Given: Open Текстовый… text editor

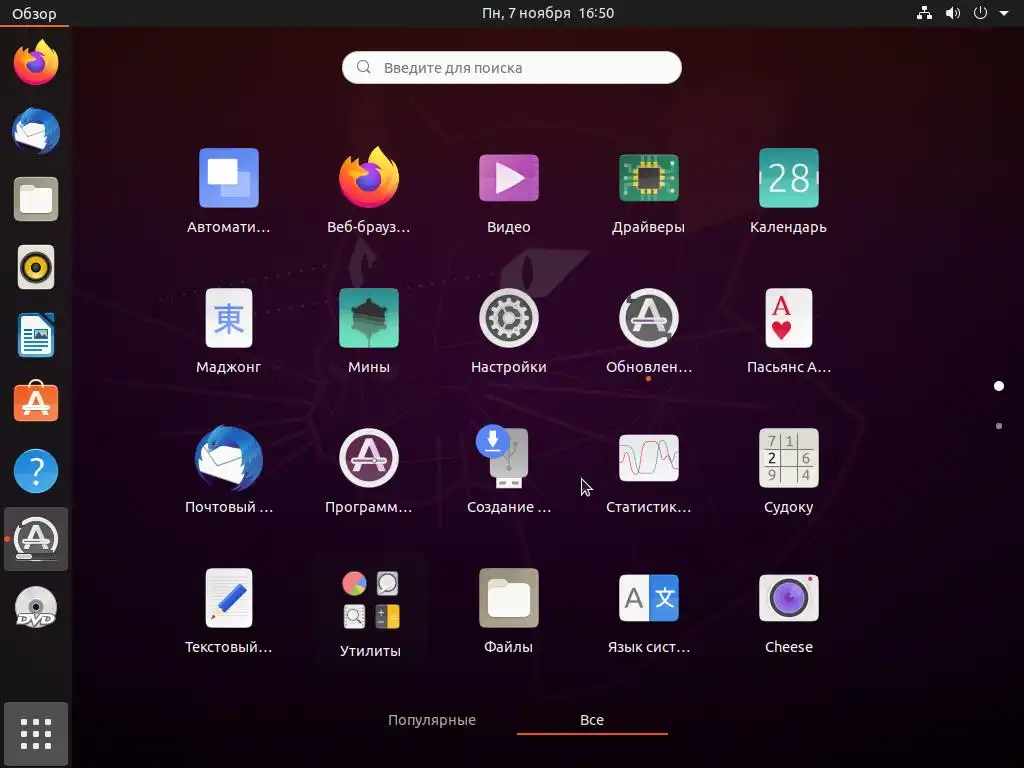Looking at the screenshot, I should (x=229, y=598).
